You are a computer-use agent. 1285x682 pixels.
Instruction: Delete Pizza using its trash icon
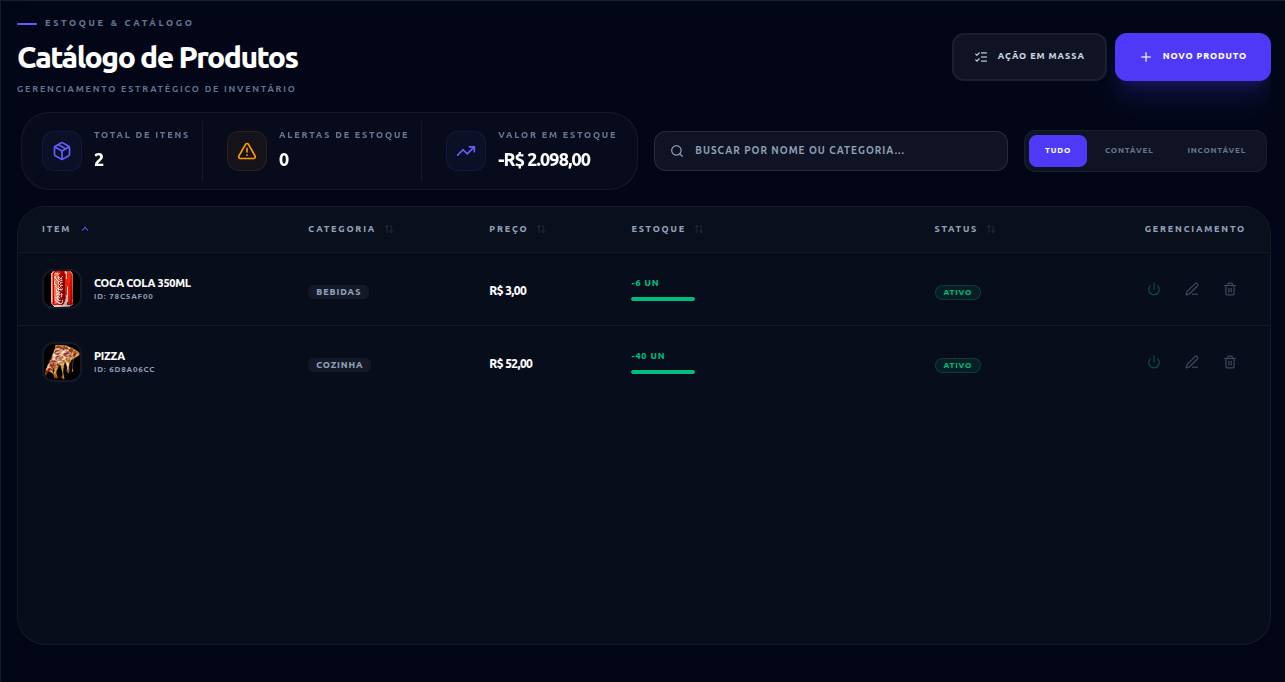pyautogui.click(x=1230, y=362)
